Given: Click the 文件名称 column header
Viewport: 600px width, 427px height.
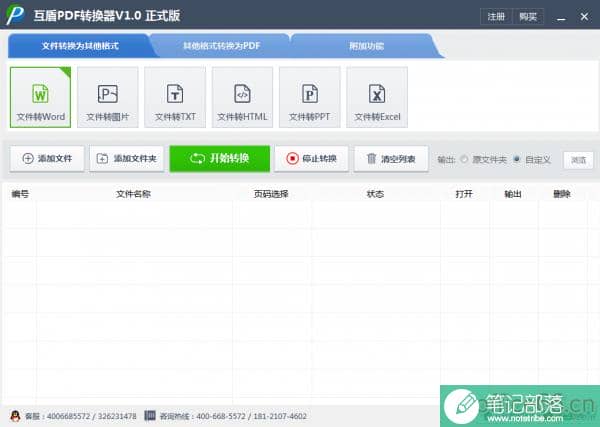Looking at the screenshot, I should coord(133,194).
